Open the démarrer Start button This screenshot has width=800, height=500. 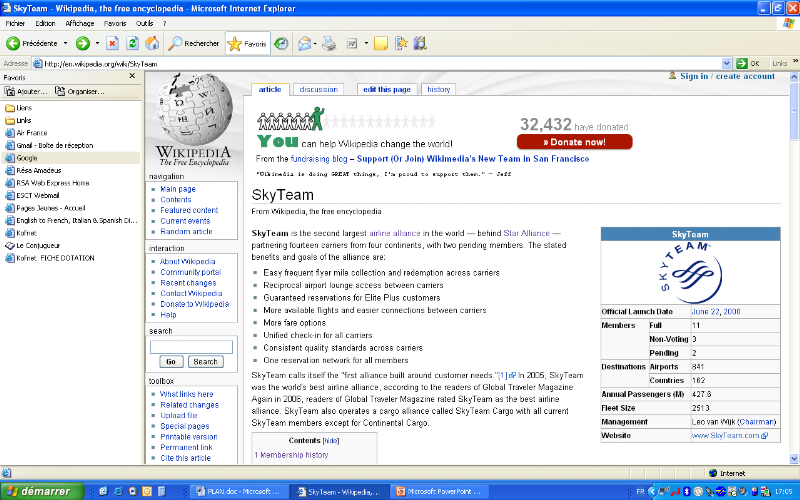[x=42, y=491]
